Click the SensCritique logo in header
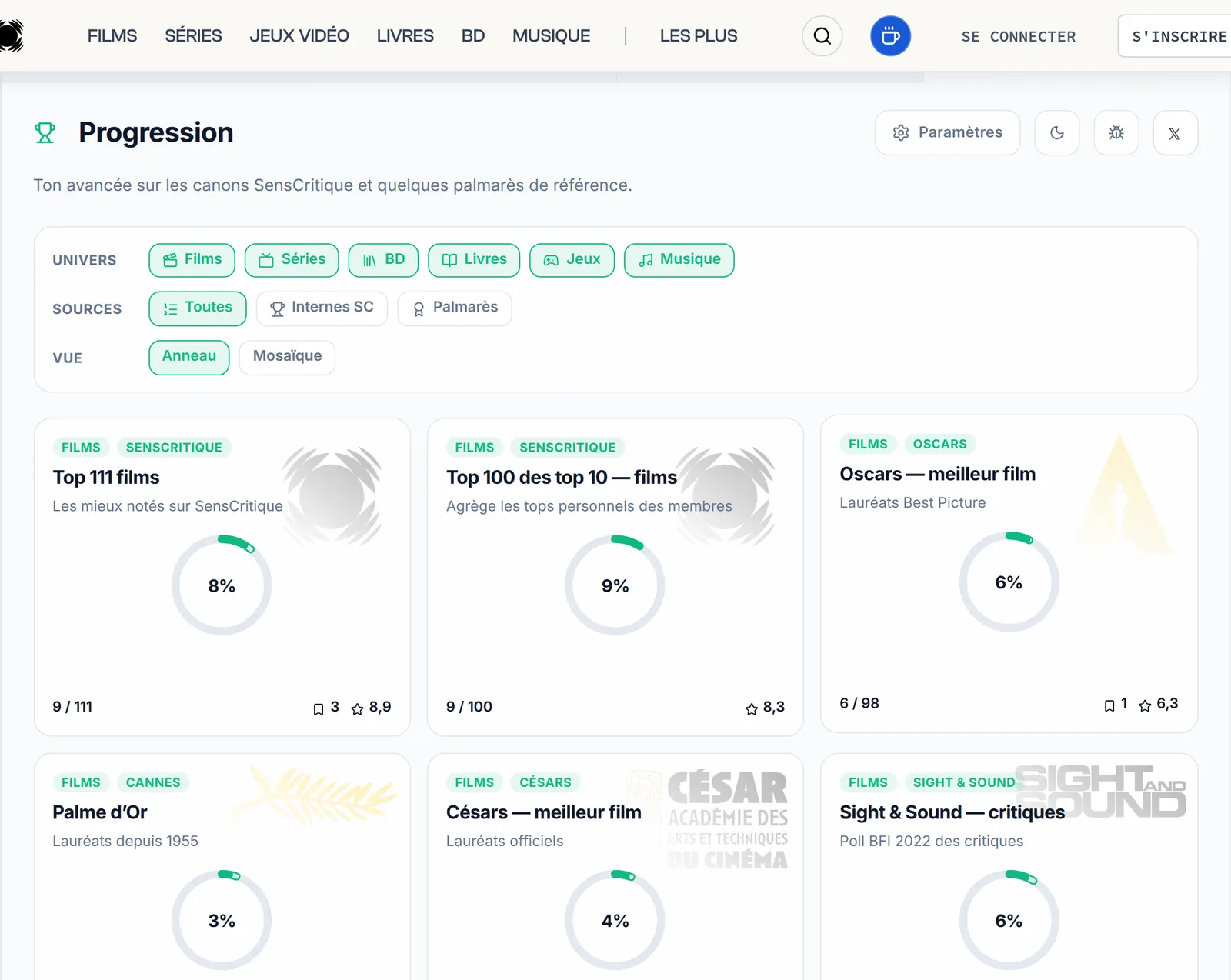Image resolution: width=1231 pixels, height=980 pixels. (11, 36)
